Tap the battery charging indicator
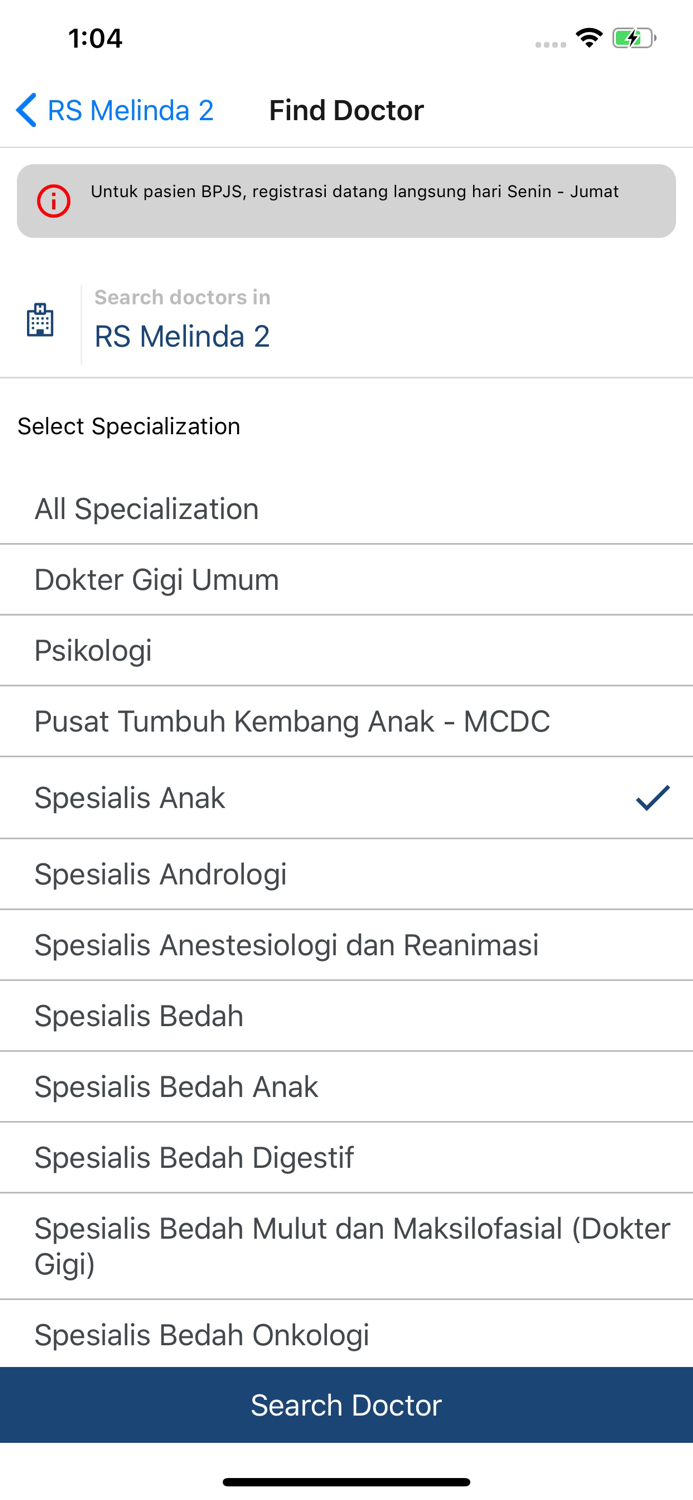The width and height of the screenshot is (693, 1500). tap(632, 37)
